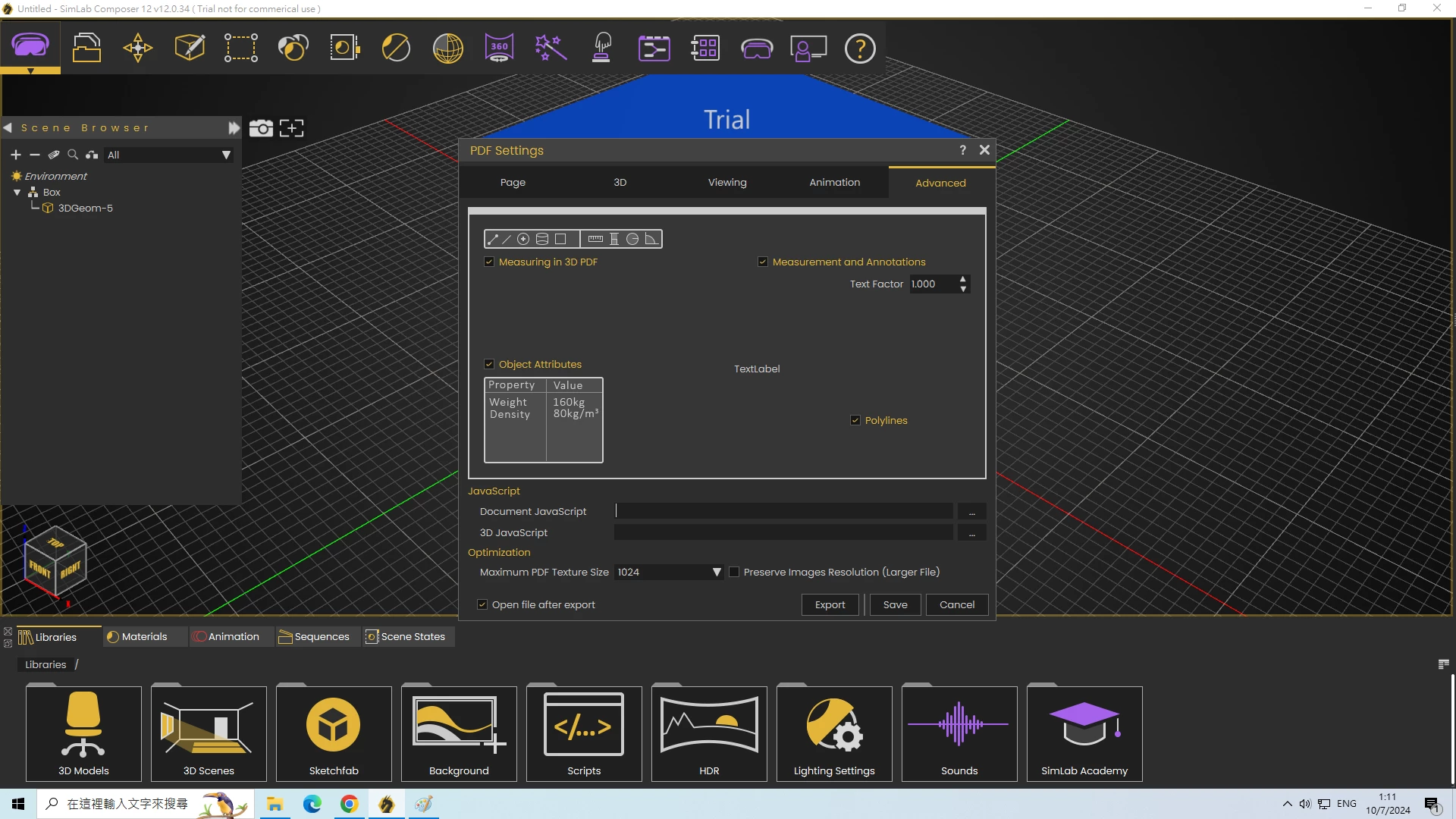Click the camera snapshot icon

point(261,128)
